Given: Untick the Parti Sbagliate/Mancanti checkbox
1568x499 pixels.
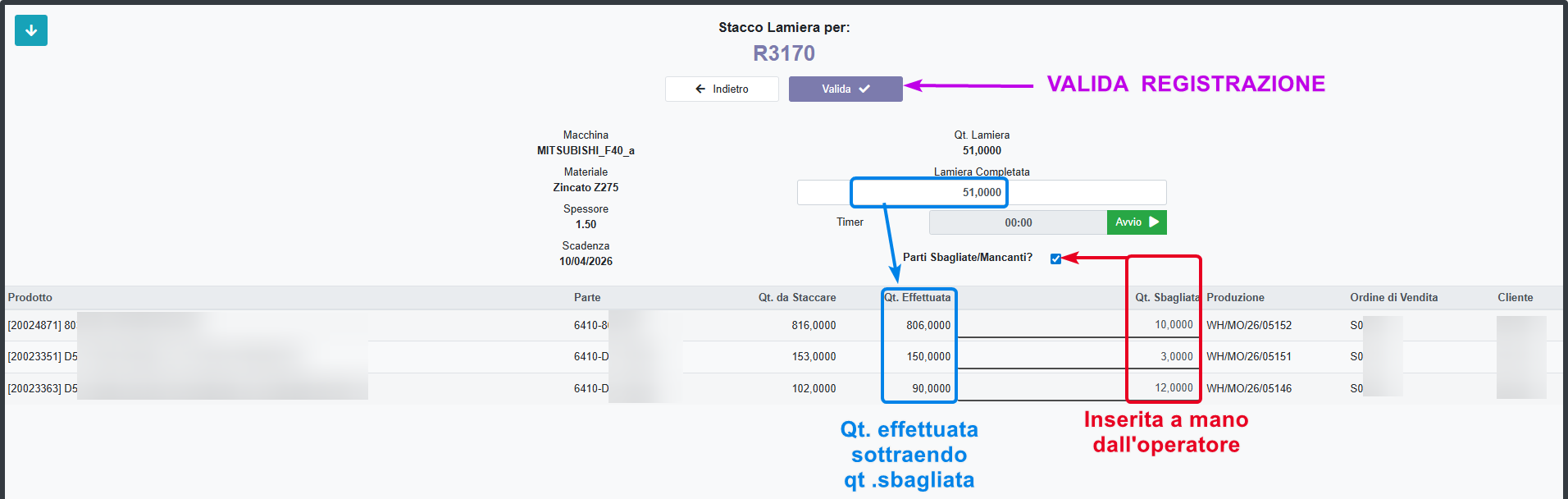Looking at the screenshot, I should 1055,259.
